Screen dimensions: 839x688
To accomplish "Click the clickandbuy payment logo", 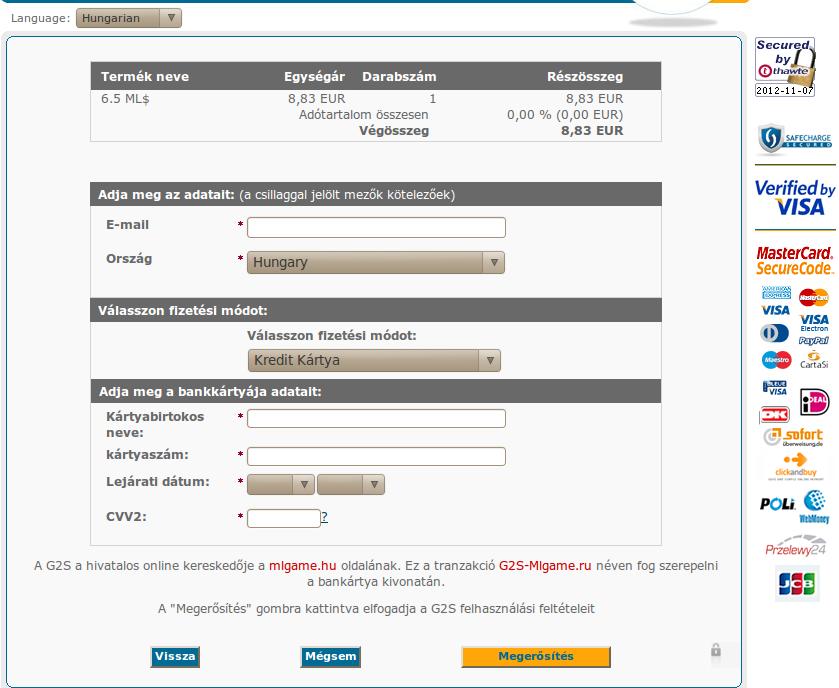I will 796,466.
